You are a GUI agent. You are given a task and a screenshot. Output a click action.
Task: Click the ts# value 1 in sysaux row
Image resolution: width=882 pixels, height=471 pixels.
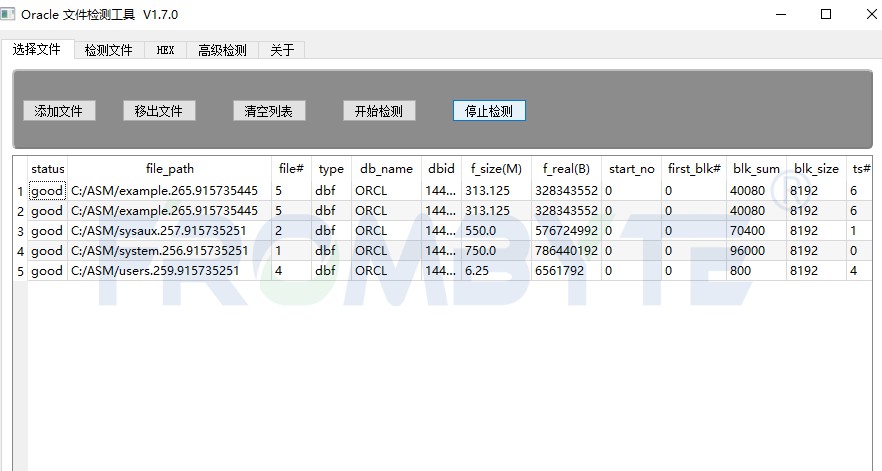[860, 231]
